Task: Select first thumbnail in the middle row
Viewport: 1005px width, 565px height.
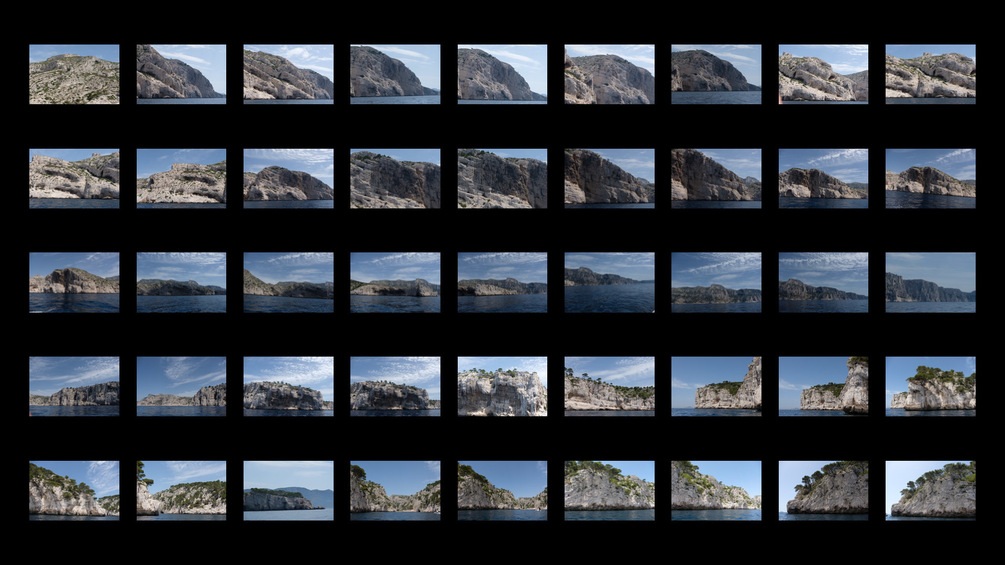Action: pos(74,282)
